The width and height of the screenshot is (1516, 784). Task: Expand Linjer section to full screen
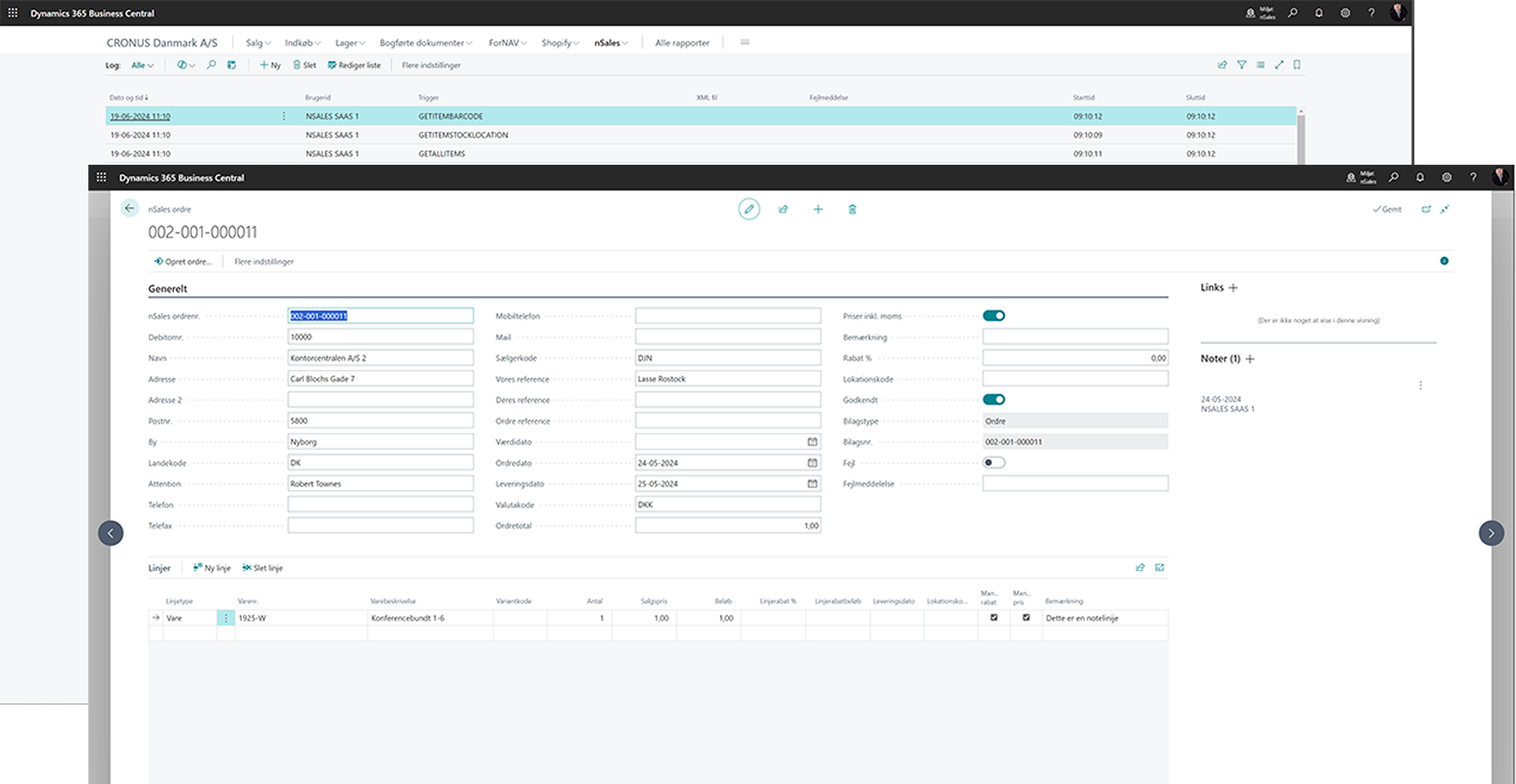click(x=1160, y=567)
